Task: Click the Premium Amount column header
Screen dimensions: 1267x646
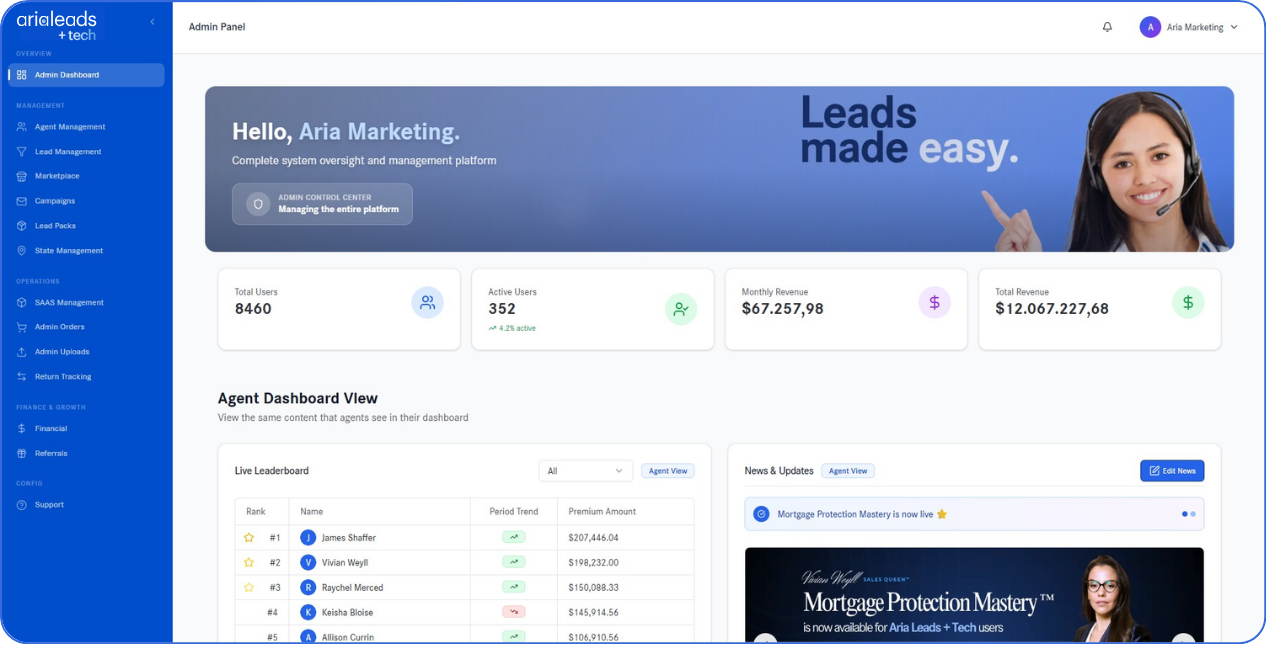Action: click(x=602, y=511)
